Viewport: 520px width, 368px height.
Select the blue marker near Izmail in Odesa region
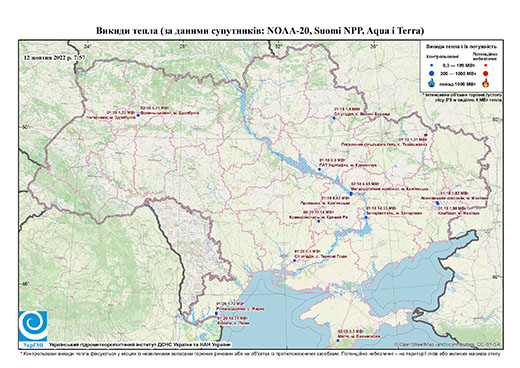pos(217,314)
